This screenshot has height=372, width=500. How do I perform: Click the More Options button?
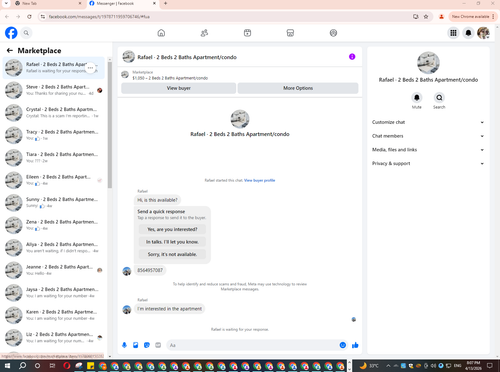298,88
